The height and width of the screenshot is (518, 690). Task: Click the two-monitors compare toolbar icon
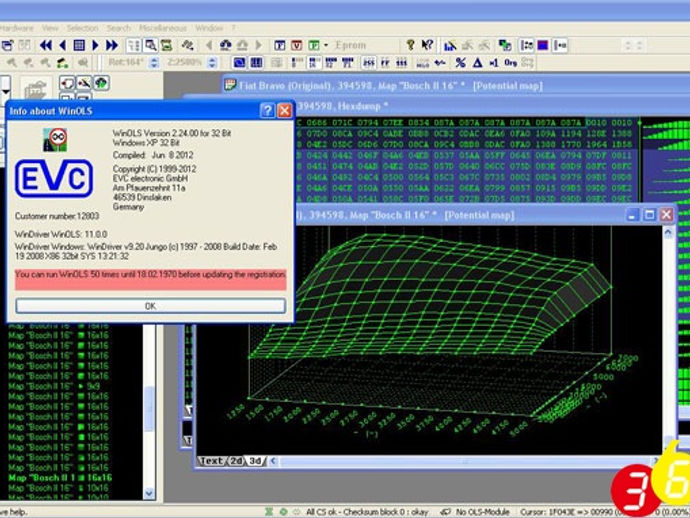[x=504, y=45]
